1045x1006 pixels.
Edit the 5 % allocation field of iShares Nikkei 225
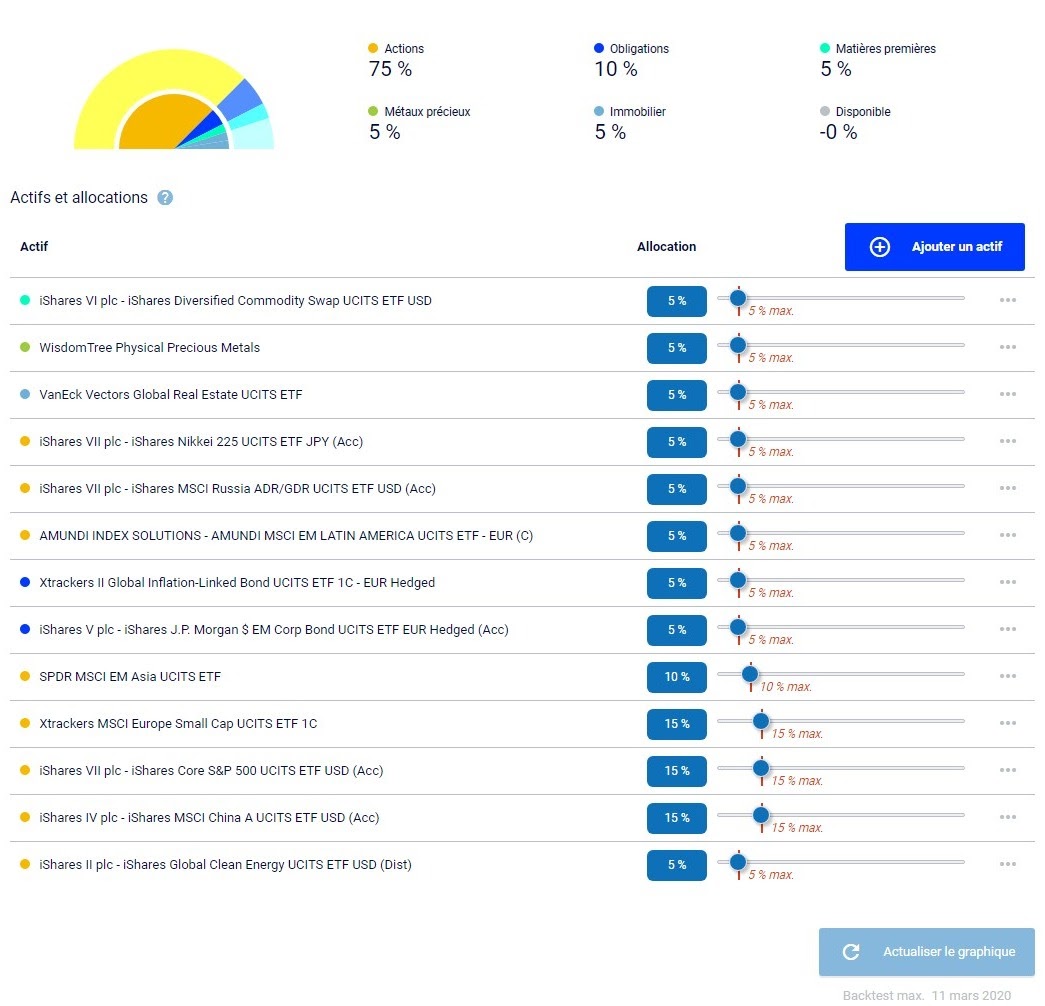[676, 442]
